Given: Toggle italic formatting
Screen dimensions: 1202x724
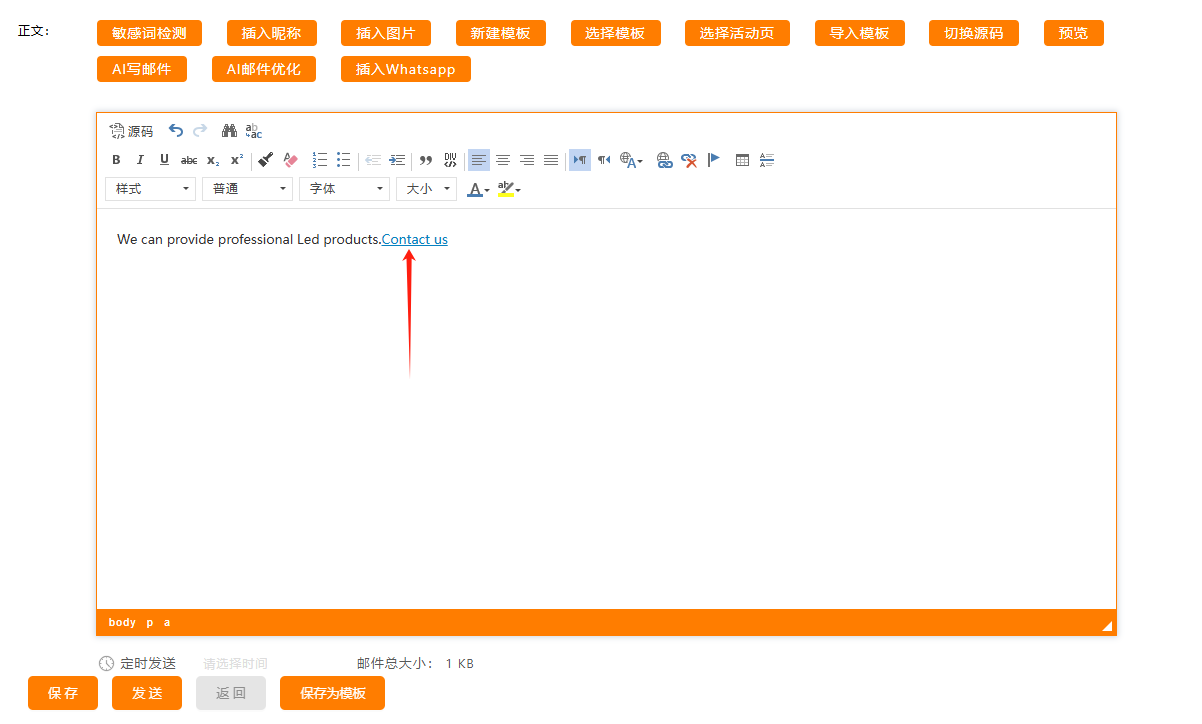Looking at the screenshot, I should (140, 160).
